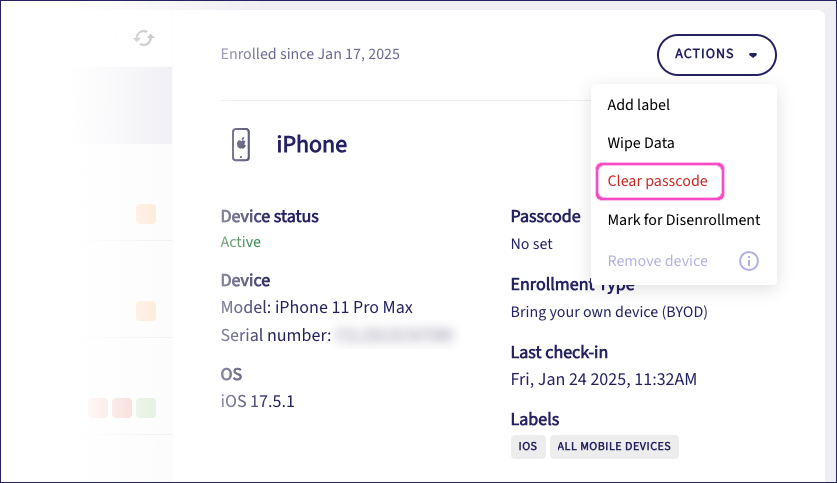Click the IOS label tag
Screen dimensions: 837x483
[x=527, y=446]
